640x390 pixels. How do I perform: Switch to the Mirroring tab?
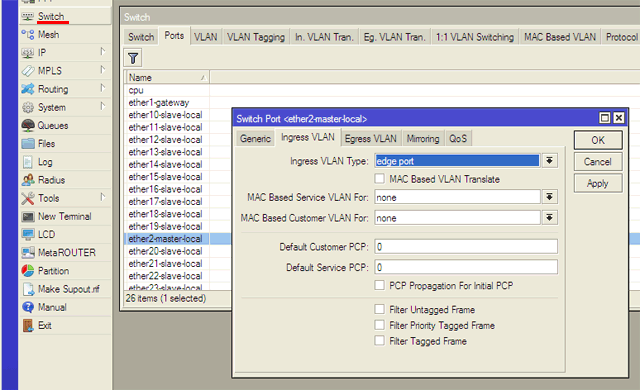coord(423,139)
